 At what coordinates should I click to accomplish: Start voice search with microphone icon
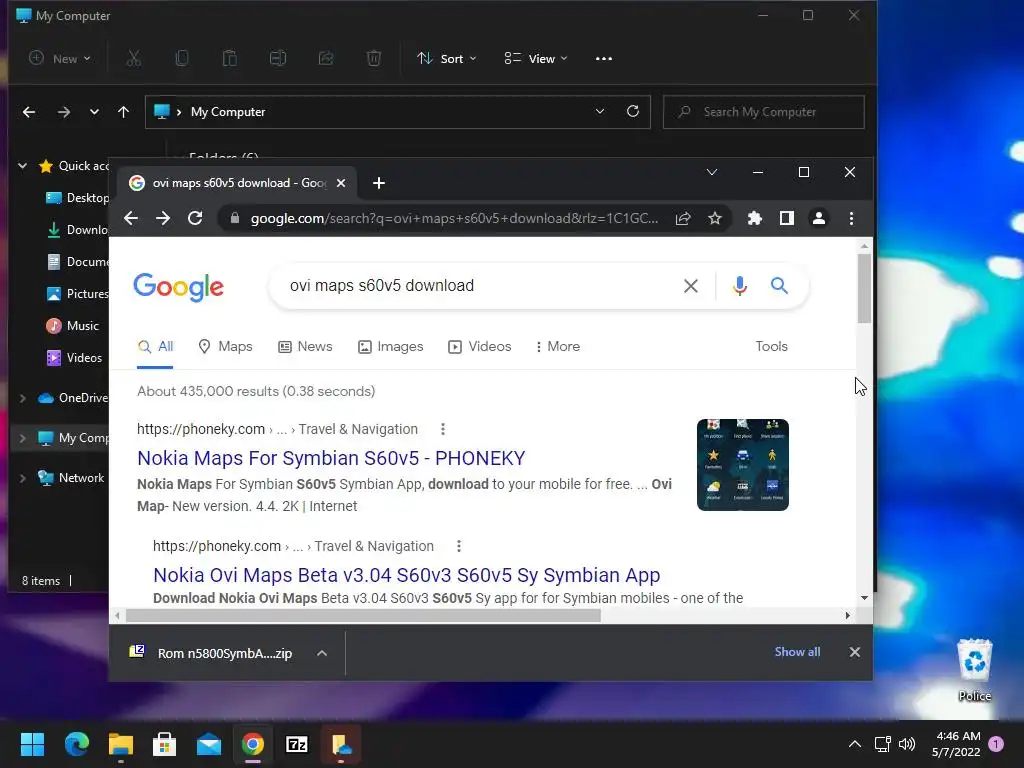click(739, 285)
